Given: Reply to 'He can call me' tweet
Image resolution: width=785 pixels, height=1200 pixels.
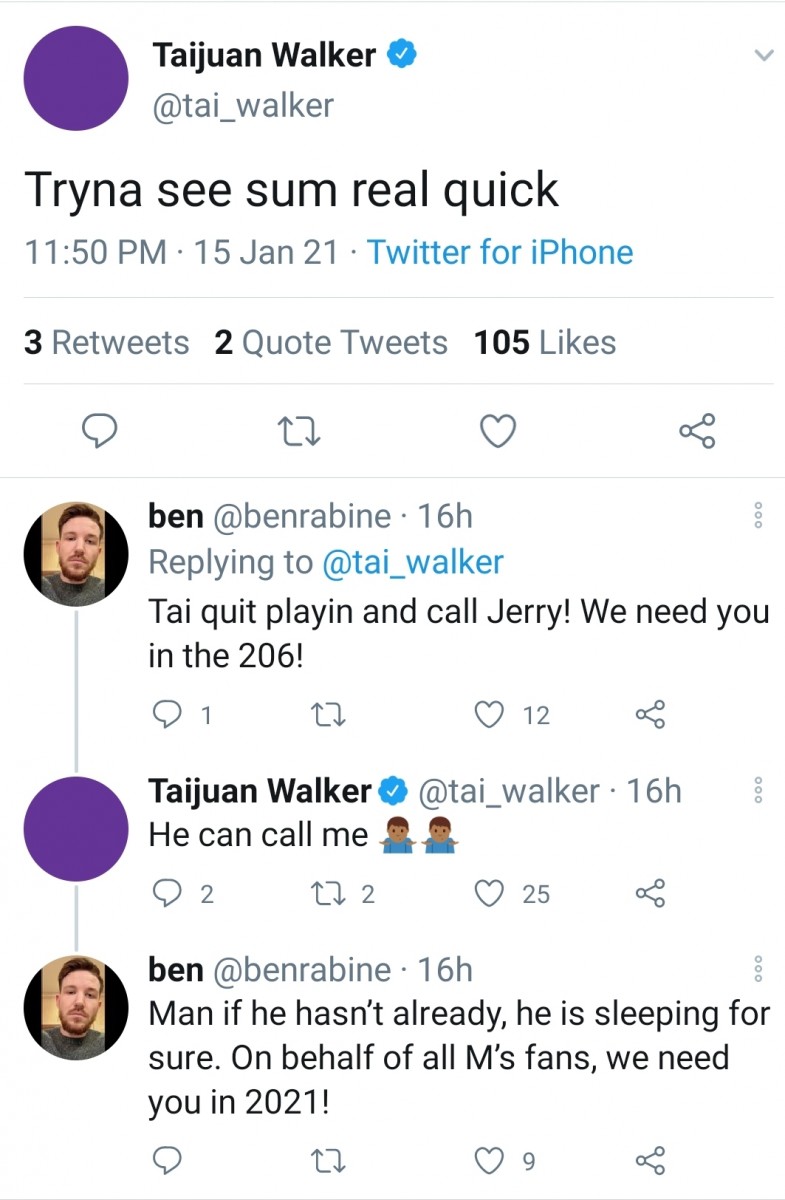Looking at the screenshot, I should 168,893.
